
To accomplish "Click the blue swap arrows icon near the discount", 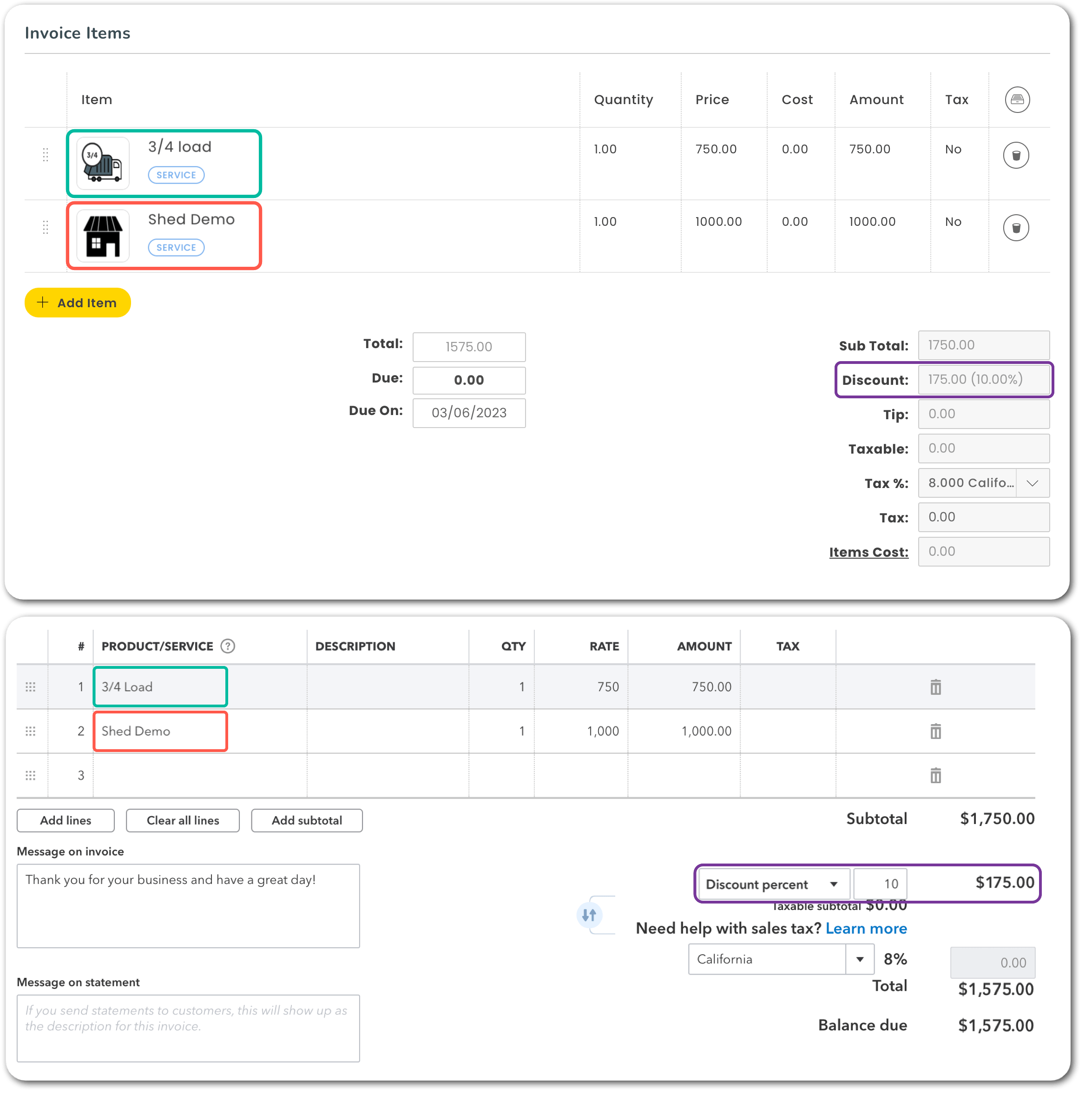I will (x=590, y=915).
